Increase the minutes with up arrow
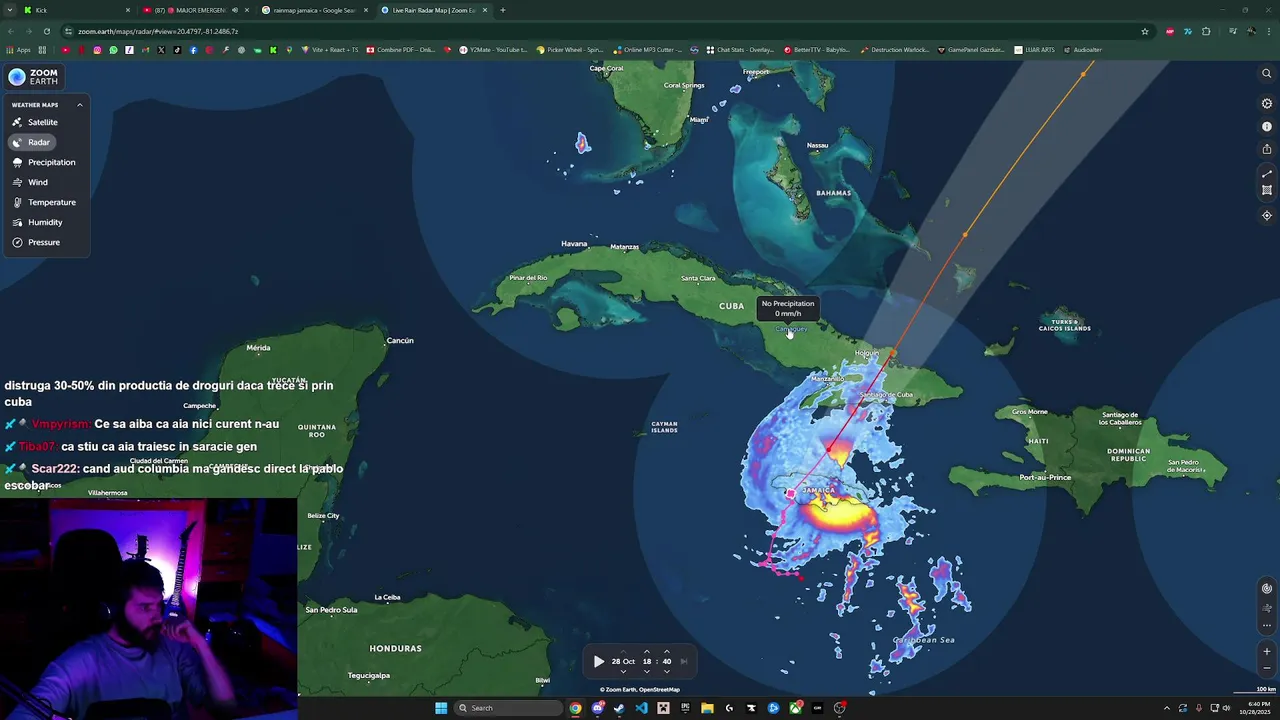Image resolution: width=1280 pixels, height=720 pixels. [x=667, y=651]
